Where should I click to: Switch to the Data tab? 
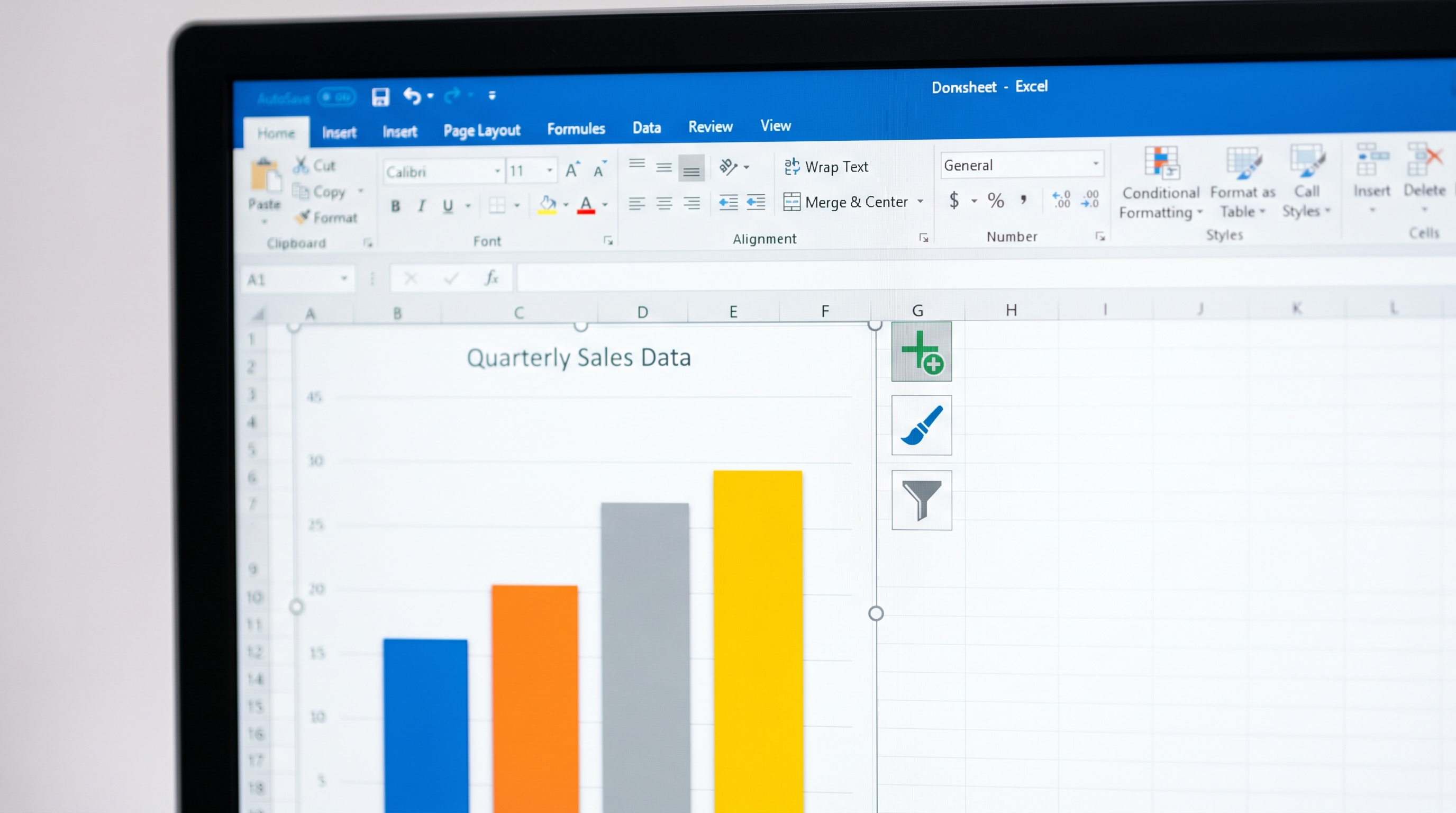point(647,128)
